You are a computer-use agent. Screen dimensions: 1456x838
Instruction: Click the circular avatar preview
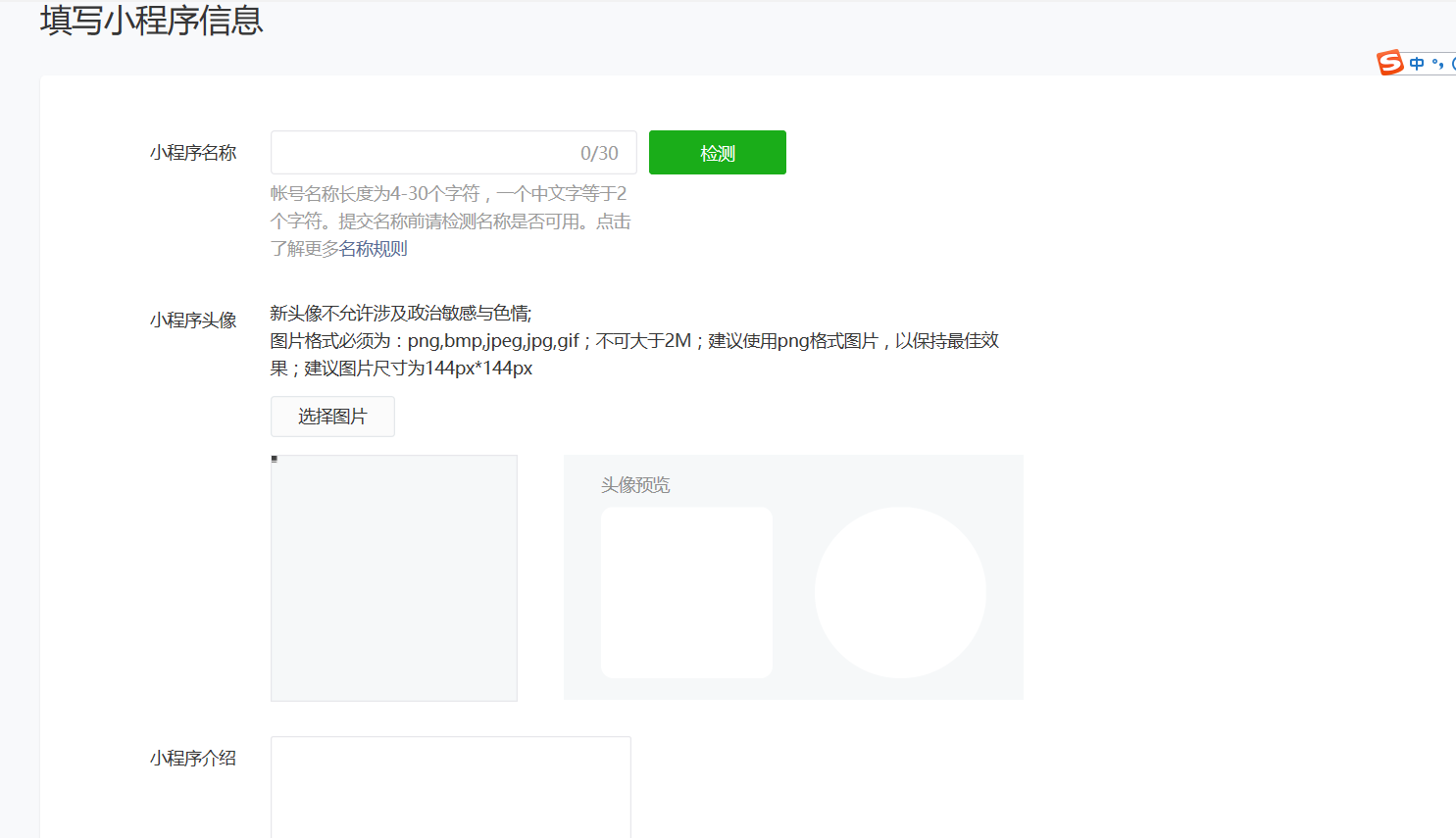click(900, 592)
